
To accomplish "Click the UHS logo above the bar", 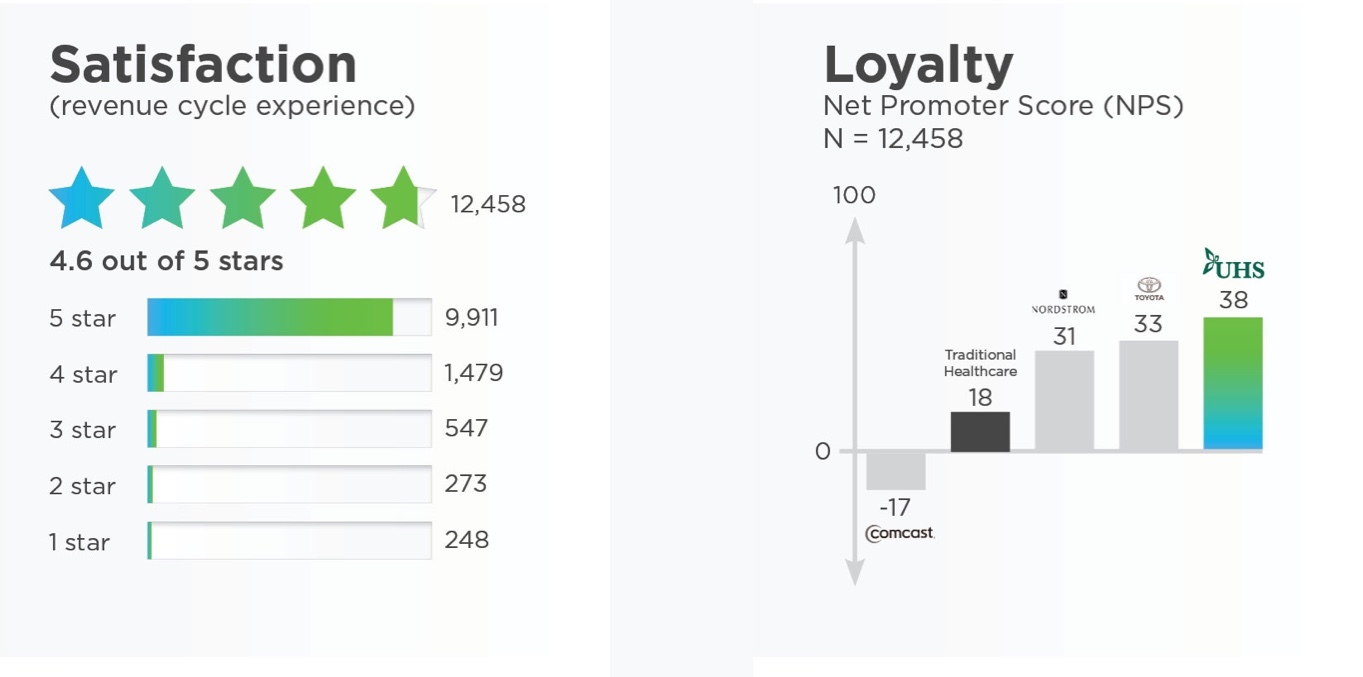I will [x=1233, y=265].
